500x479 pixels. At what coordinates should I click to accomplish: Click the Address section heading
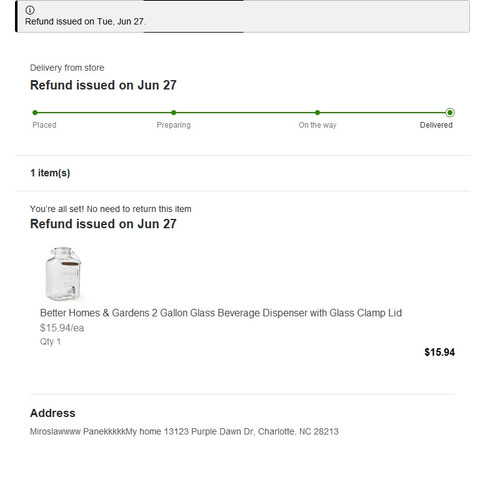click(53, 413)
